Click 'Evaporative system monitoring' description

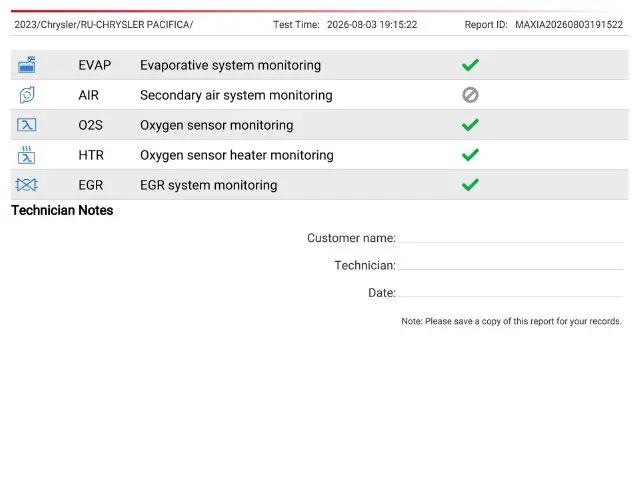231,65
